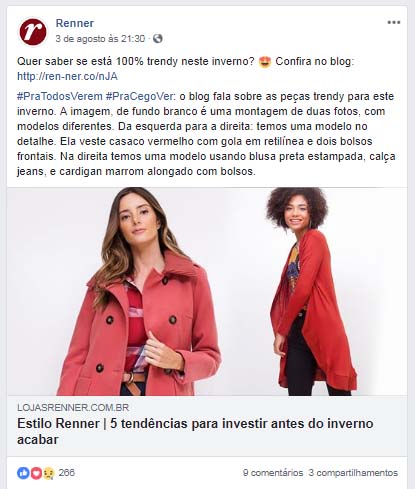Viewport: 415px width, 489px height.
Task: Open the Renner page name link
Action: pos(75,23)
